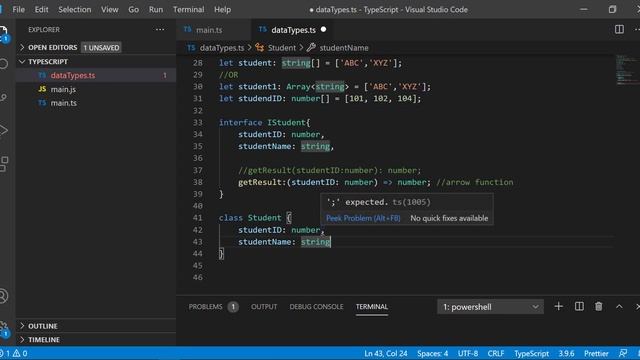640x360 pixels.
Task: Open the Extensions activity bar icon
Action: click(x=3, y=164)
